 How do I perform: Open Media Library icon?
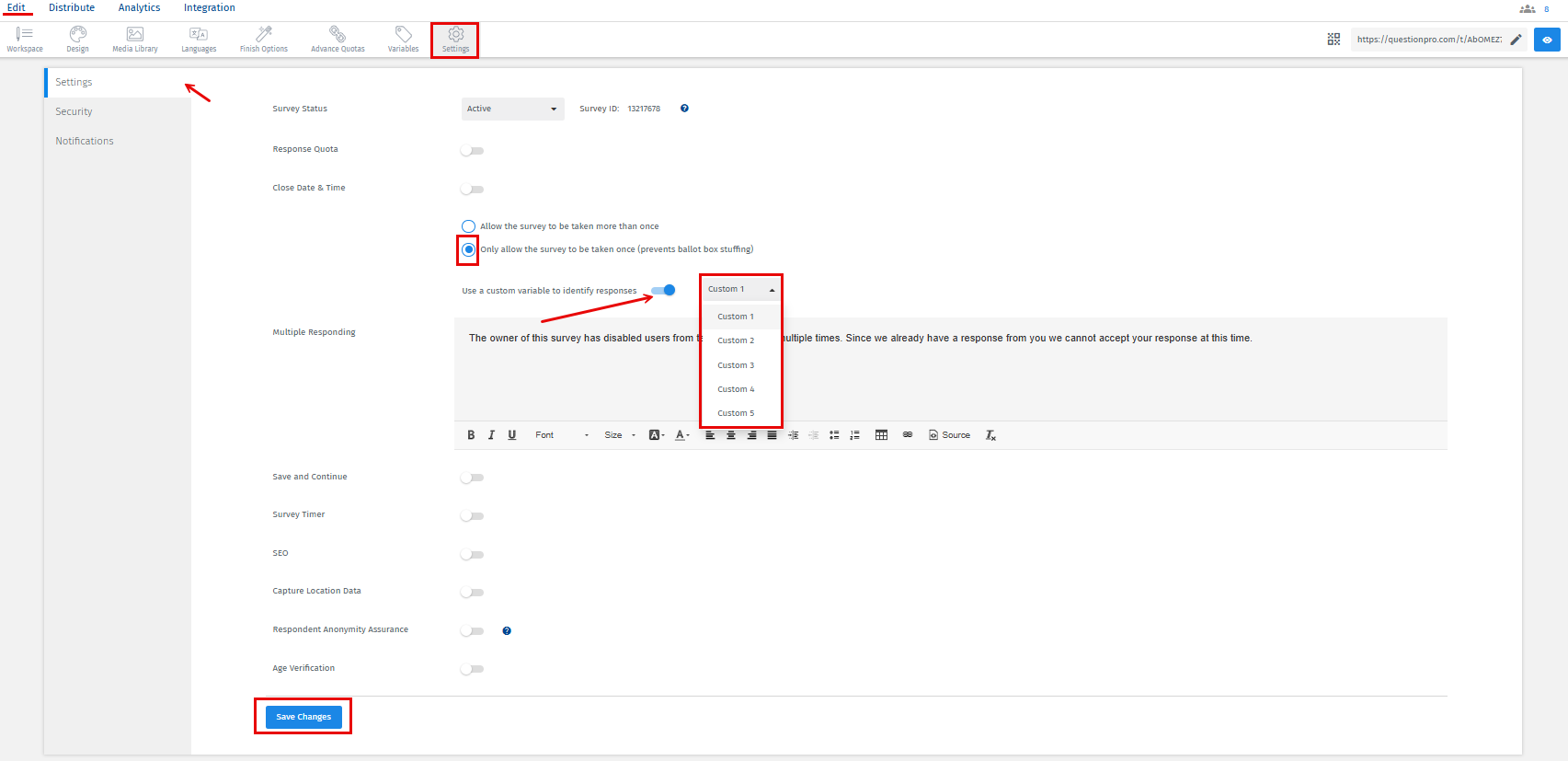(135, 40)
